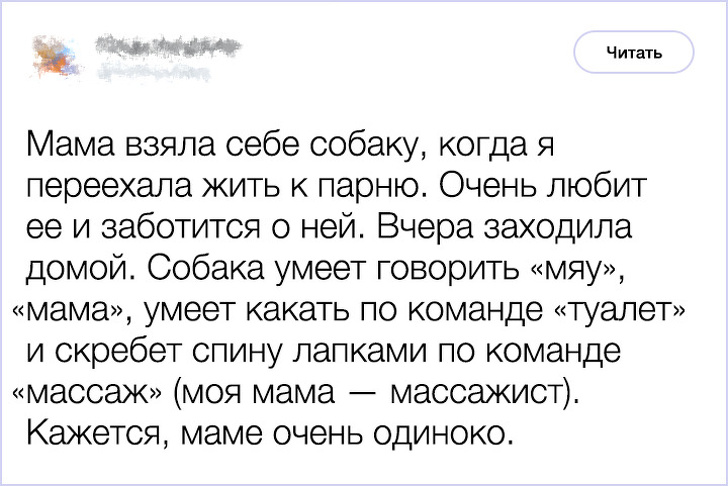Click the "Читать" follow button
The image size is (728, 486).
pyautogui.click(x=633, y=53)
